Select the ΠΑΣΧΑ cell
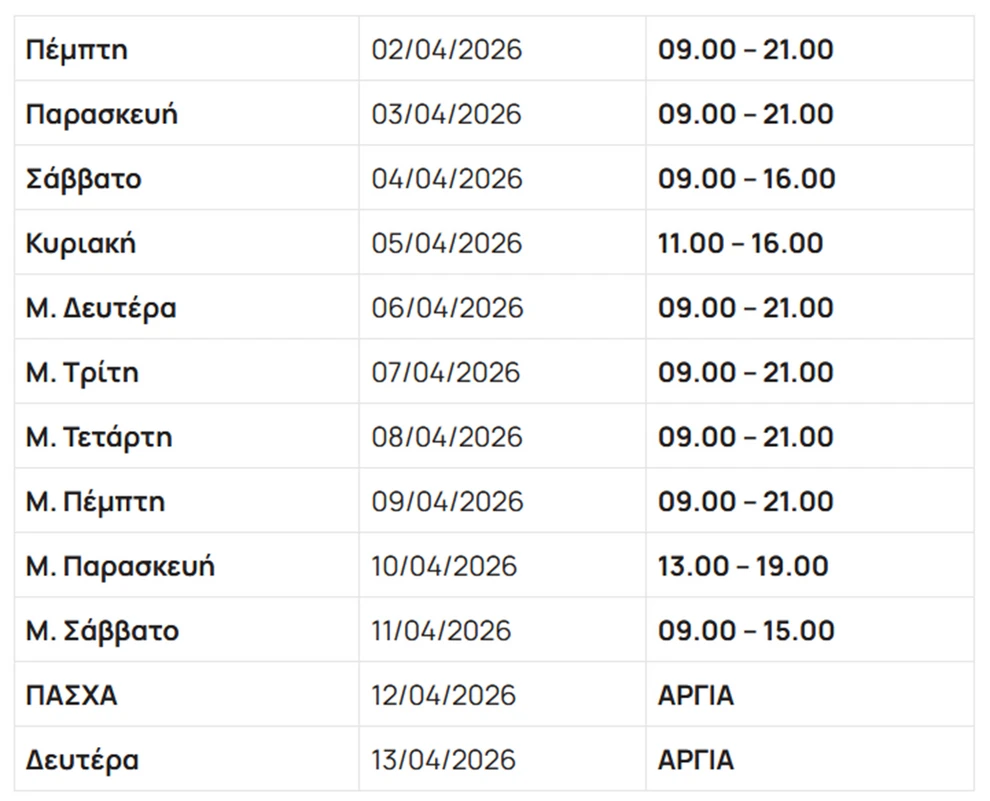The image size is (990, 801). coord(71,695)
